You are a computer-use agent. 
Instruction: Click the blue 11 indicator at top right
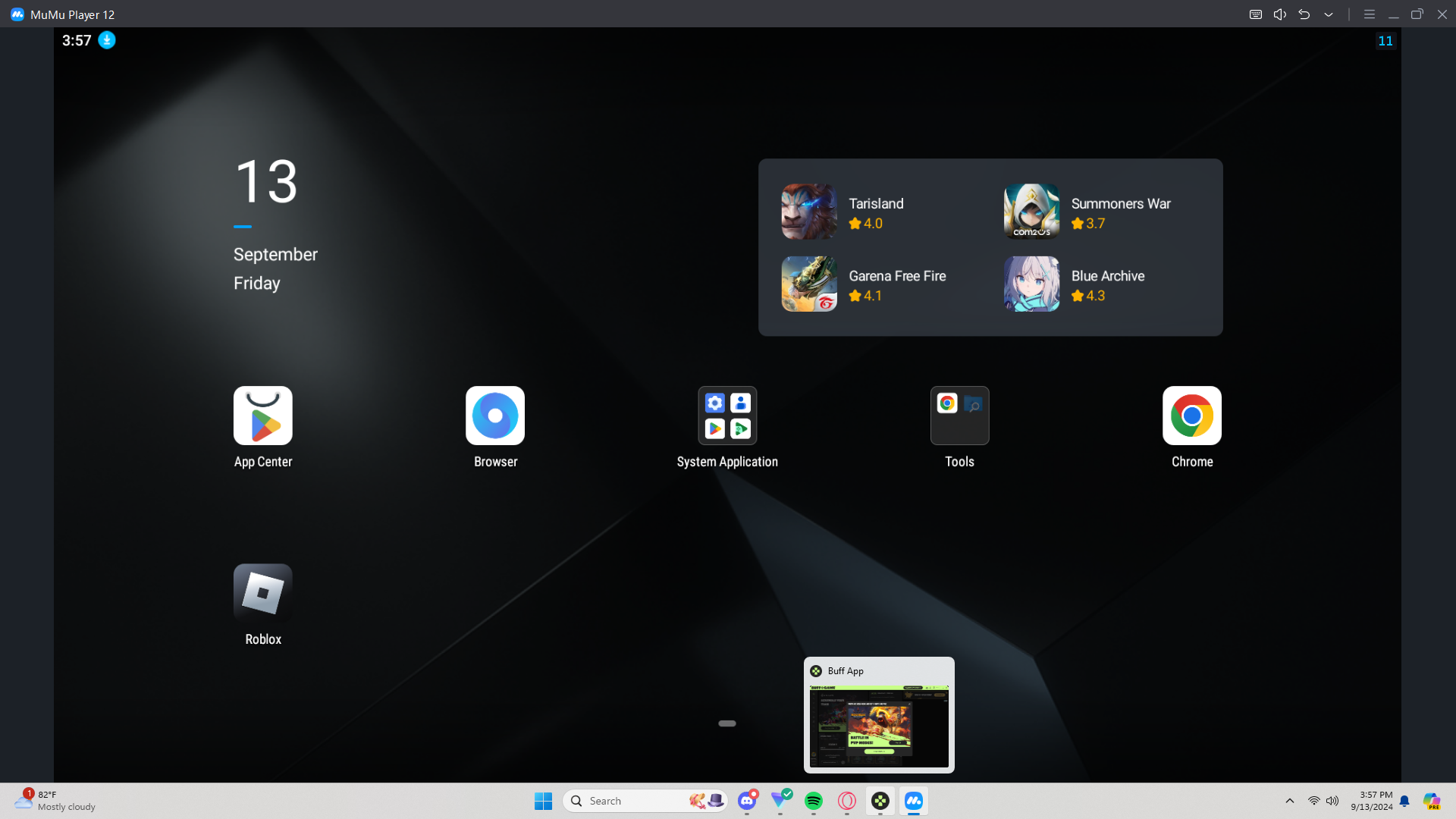[x=1385, y=41]
